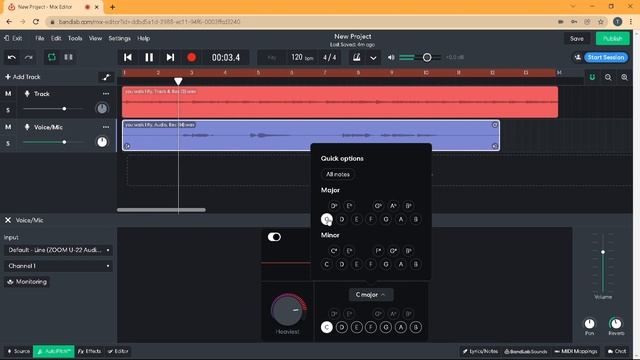Open options menu for Voice/Mic track
640x360 pixels.
click(106, 127)
